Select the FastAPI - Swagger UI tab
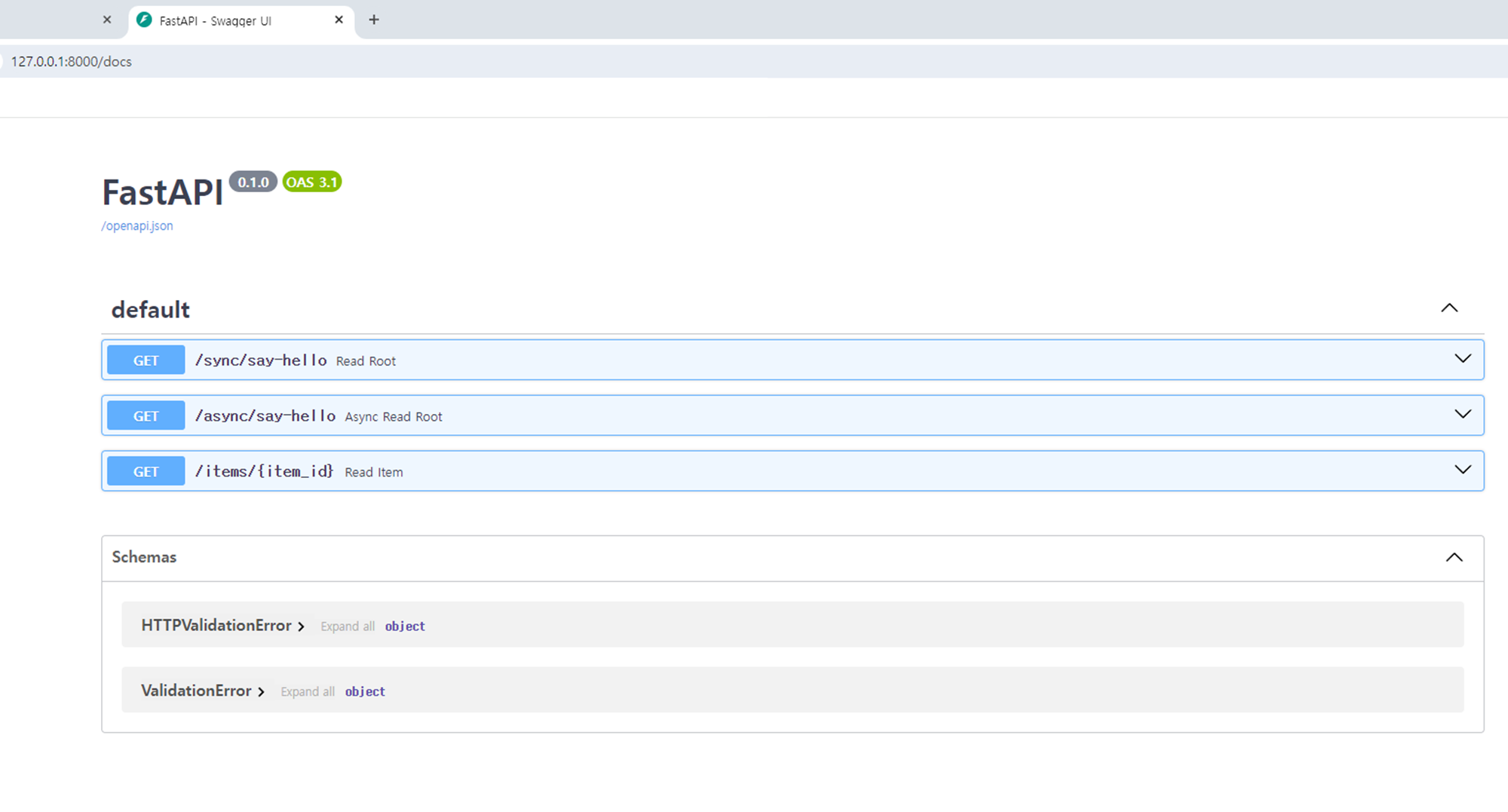Viewport: 1508px width, 812px height. coord(241,20)
